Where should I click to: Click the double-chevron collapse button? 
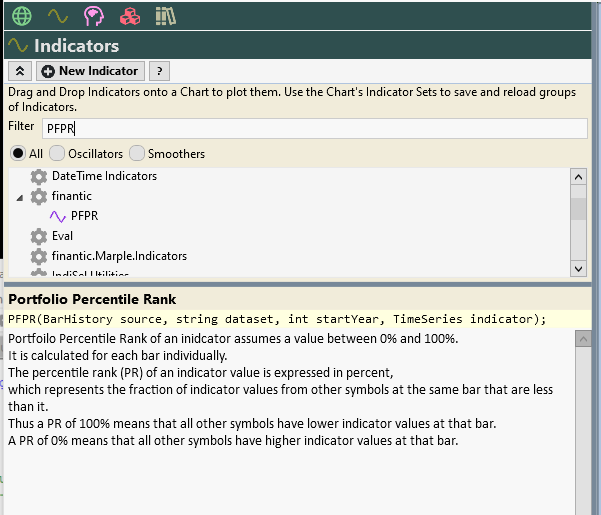20,71
